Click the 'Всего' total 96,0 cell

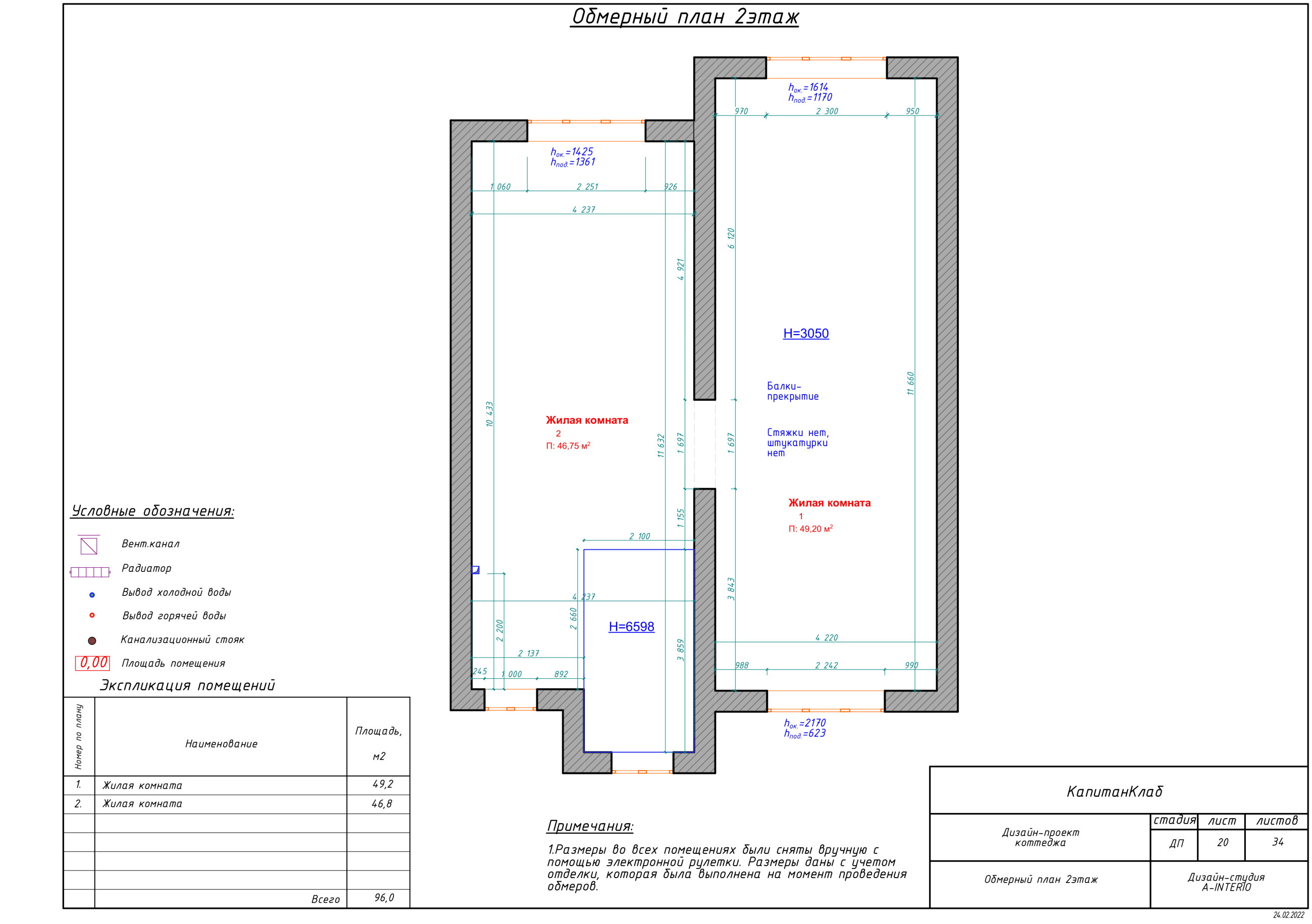[x=384, y=898]
